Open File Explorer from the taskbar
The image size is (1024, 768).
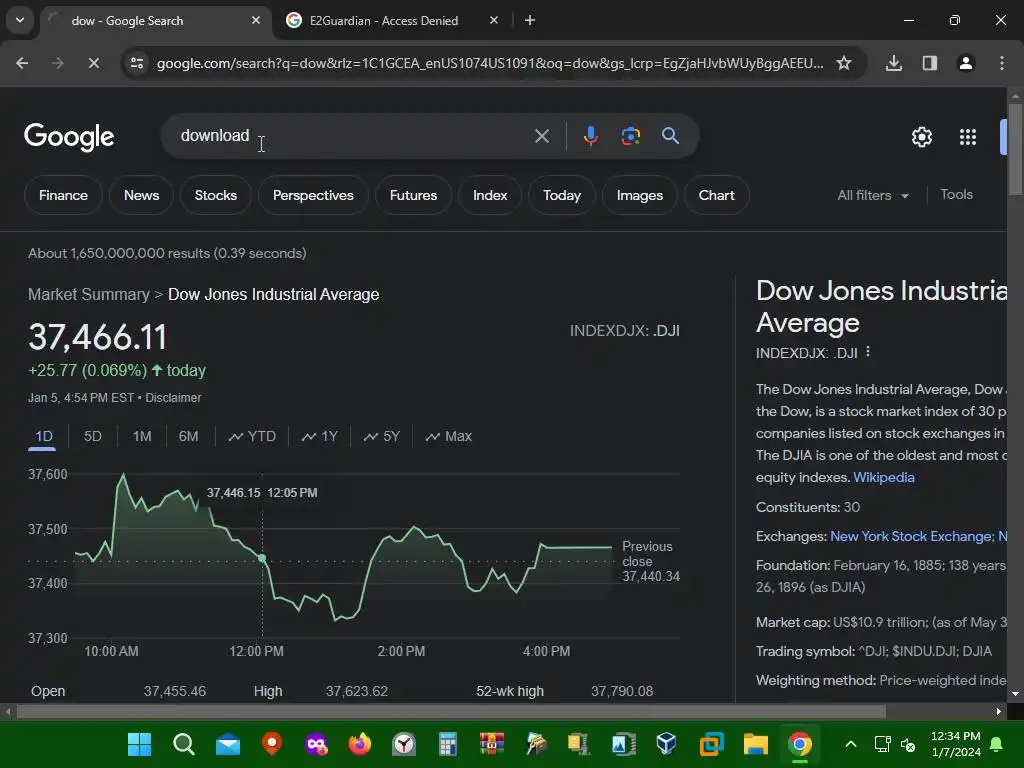point(755,744)
